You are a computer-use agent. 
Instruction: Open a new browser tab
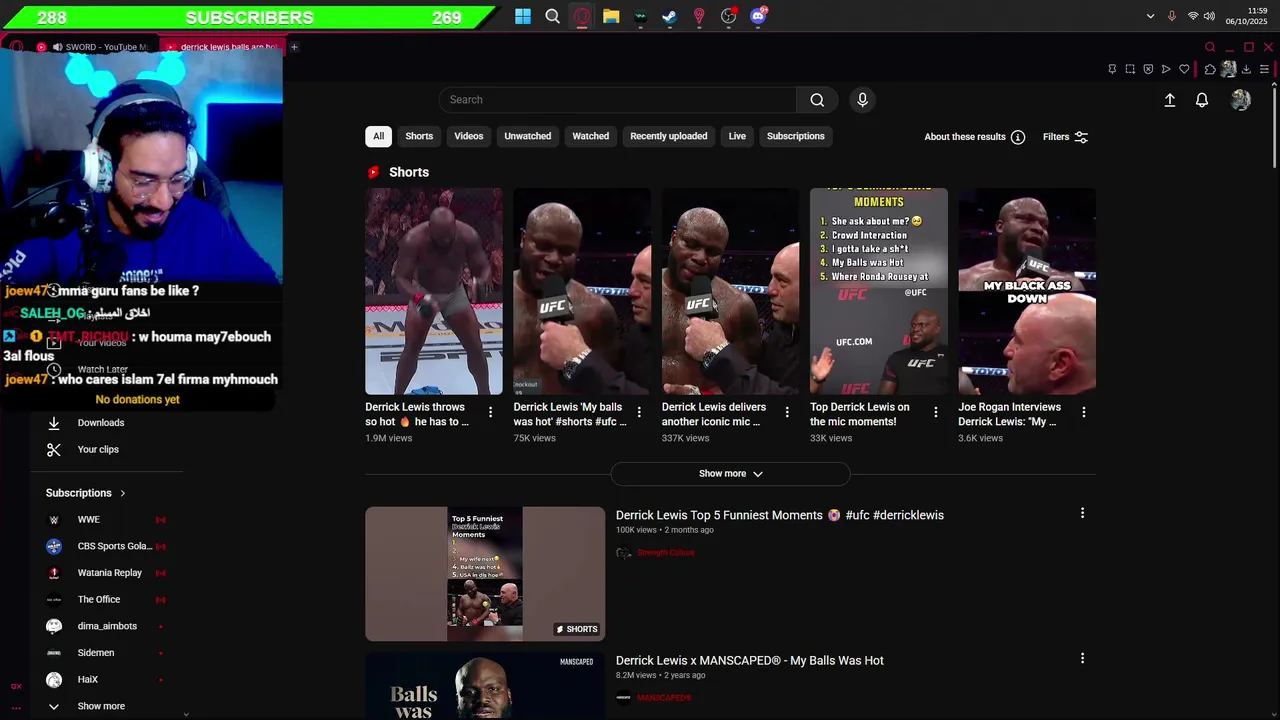click(294, 47)
